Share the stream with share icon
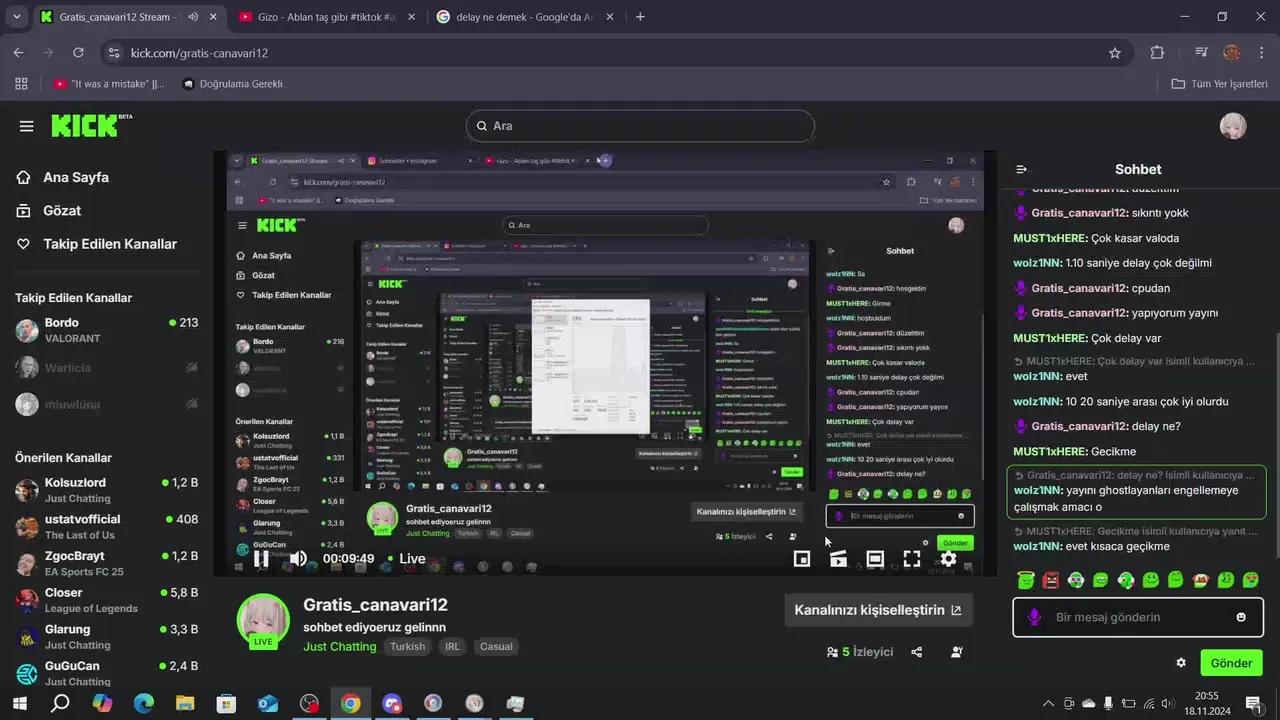This screenshot has height=720, width=1280. coord(917,652)
